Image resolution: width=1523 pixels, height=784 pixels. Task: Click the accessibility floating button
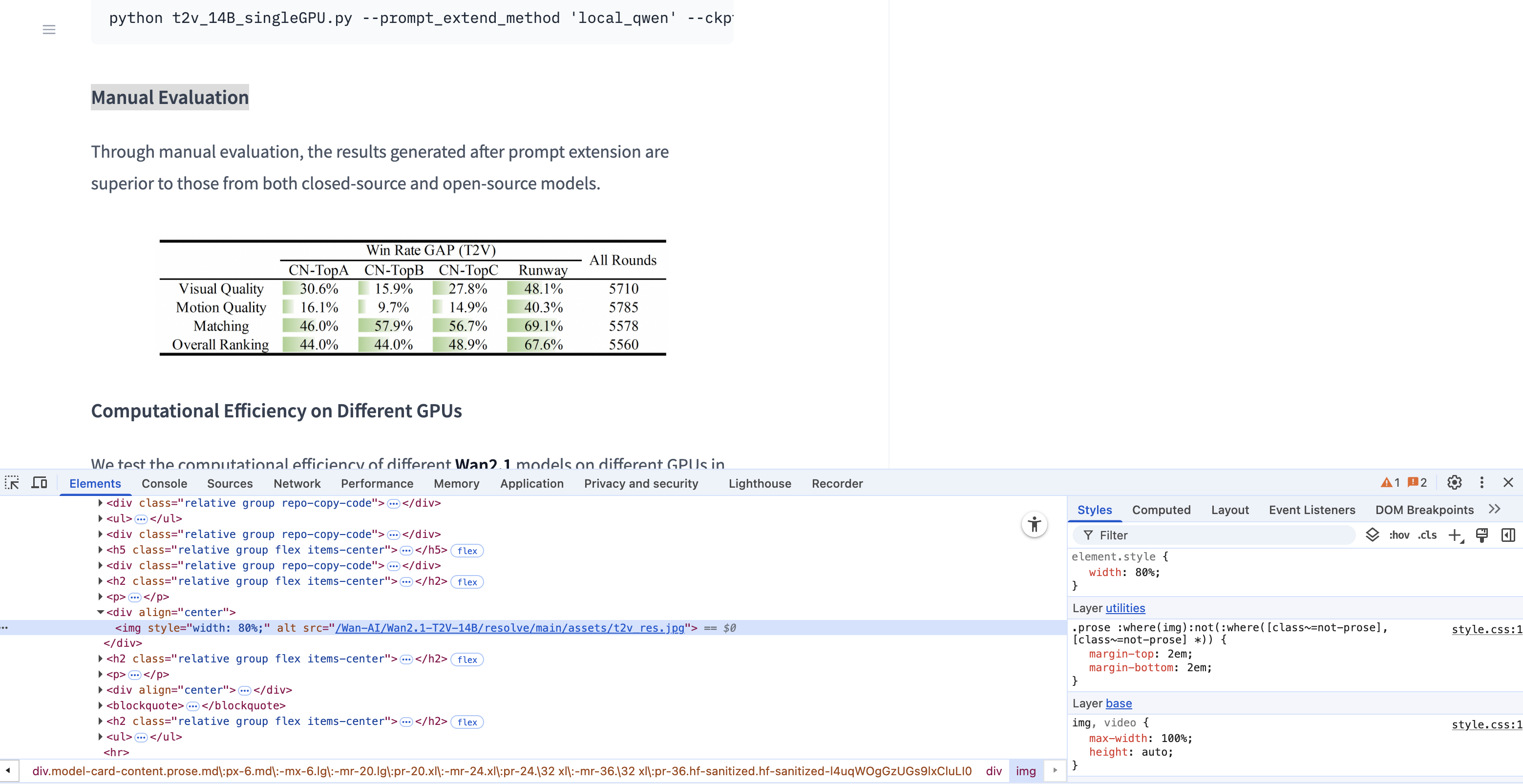tap(1034, 524)
